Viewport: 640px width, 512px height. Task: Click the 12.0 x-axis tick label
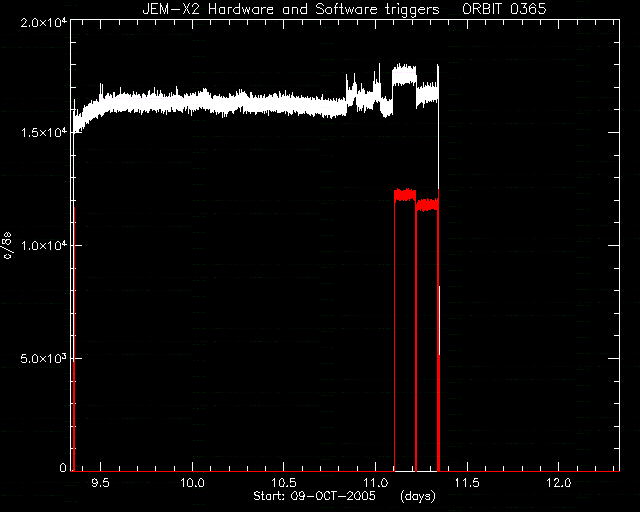[x=558, y=483]
